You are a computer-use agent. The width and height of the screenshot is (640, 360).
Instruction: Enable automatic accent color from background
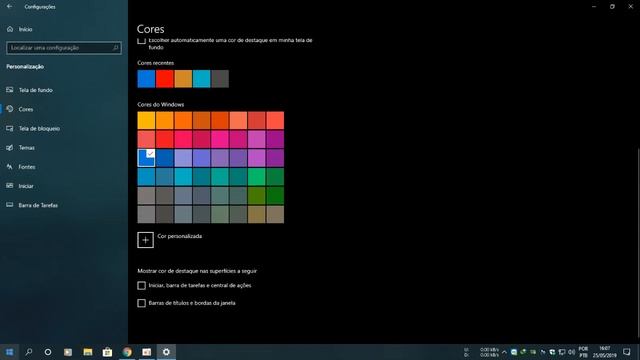142,40
